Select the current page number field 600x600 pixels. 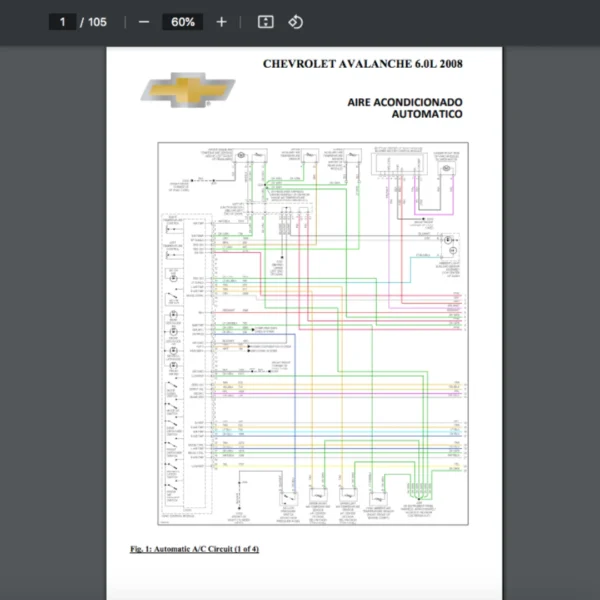click(63, 22)
